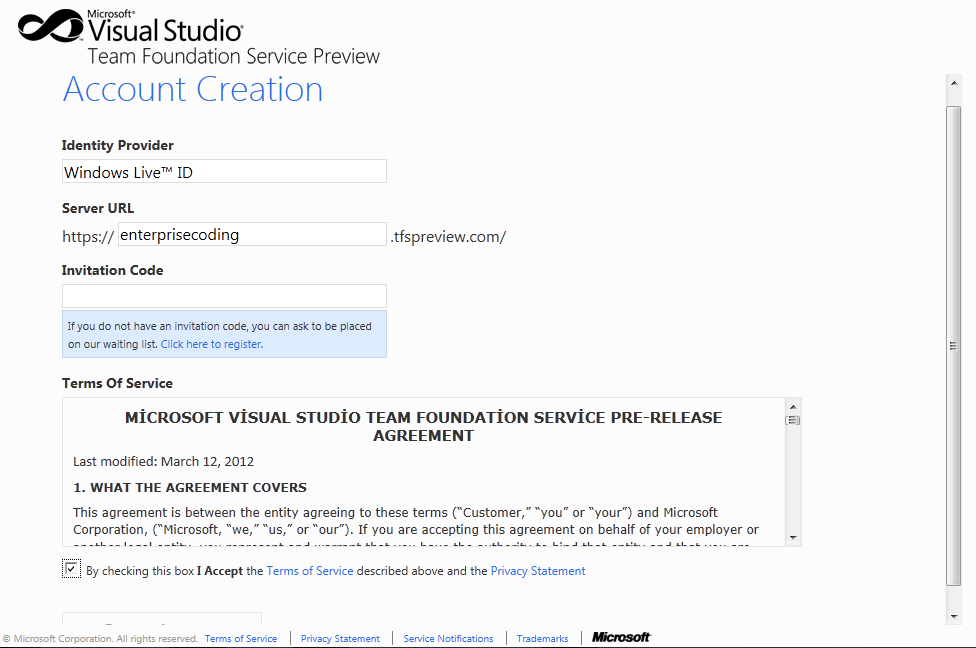Click the Visual Studio infinity logo
The width and height of the screenshot is (976, 648).
(x=50, y=26)
